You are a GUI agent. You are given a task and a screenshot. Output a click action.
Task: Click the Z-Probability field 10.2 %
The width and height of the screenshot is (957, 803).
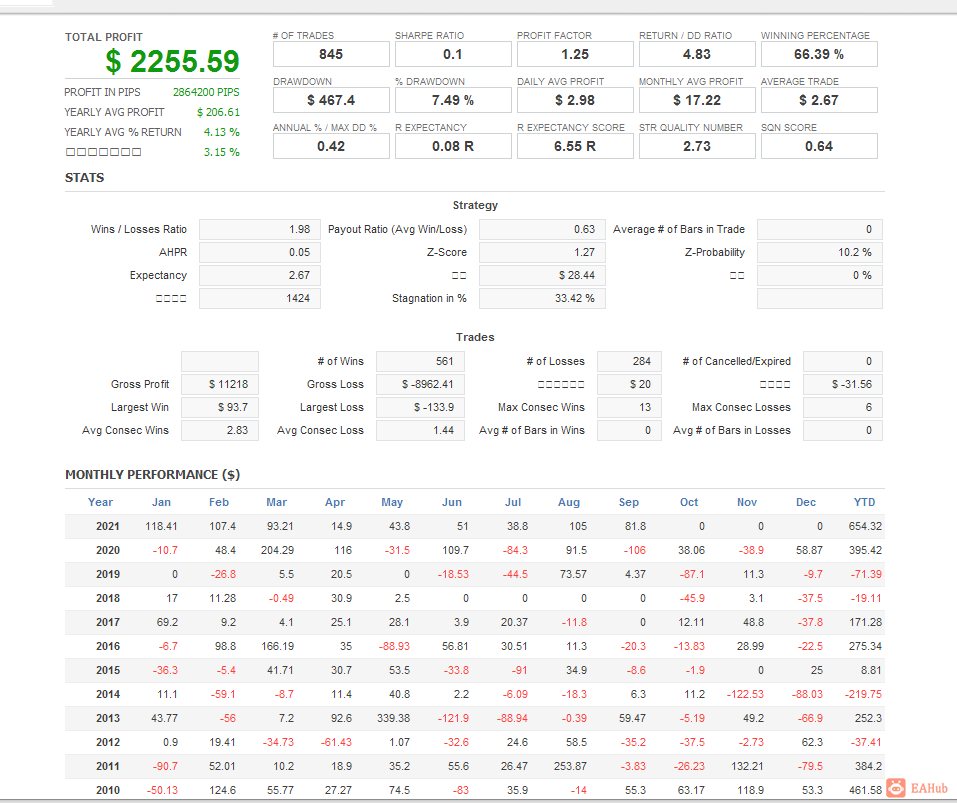[820, 253]
